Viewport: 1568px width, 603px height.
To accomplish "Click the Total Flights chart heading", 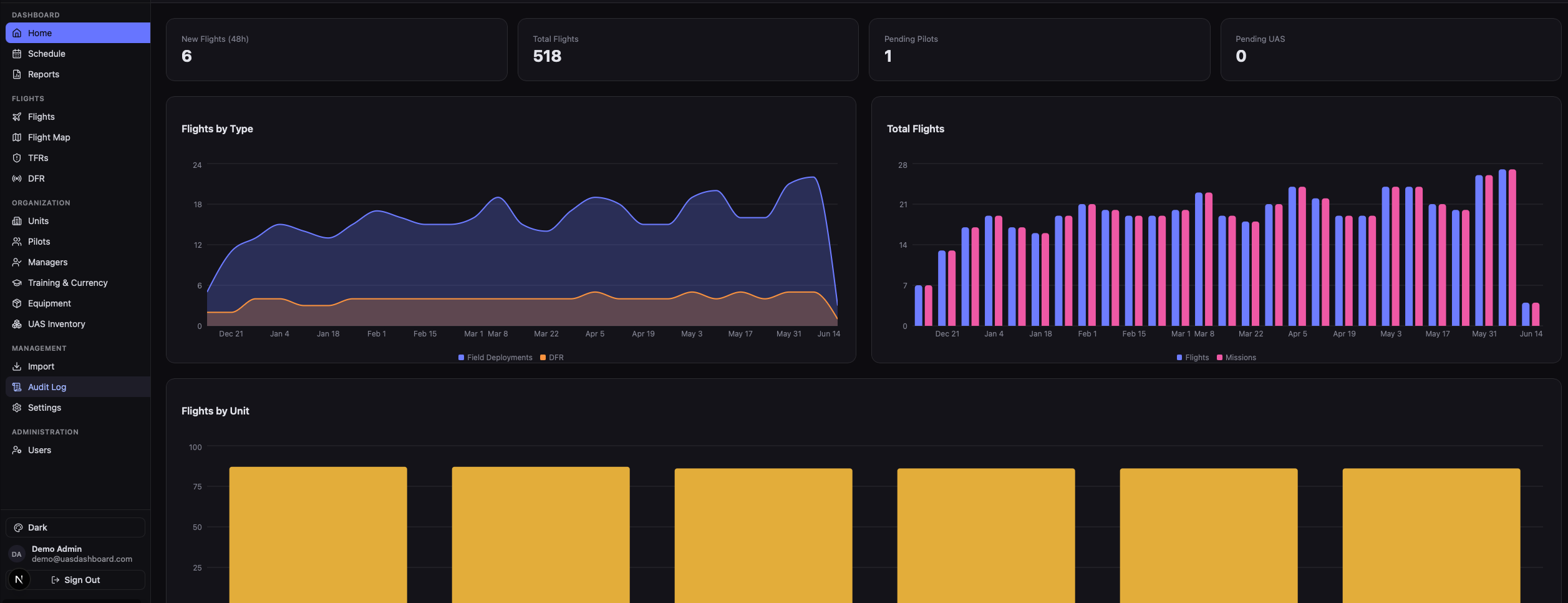I will tap(916, 129).
